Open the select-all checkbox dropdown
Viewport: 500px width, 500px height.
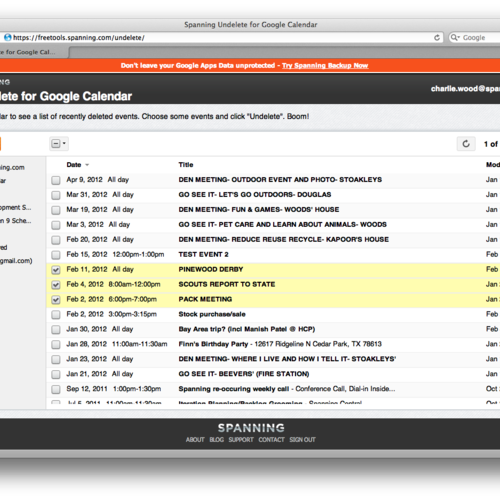[59, 144]
